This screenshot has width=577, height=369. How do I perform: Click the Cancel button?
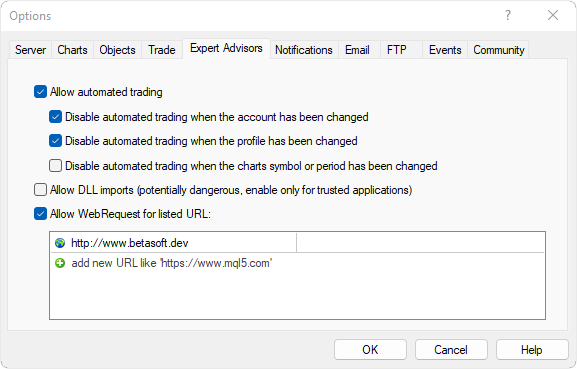coord(451,350)
